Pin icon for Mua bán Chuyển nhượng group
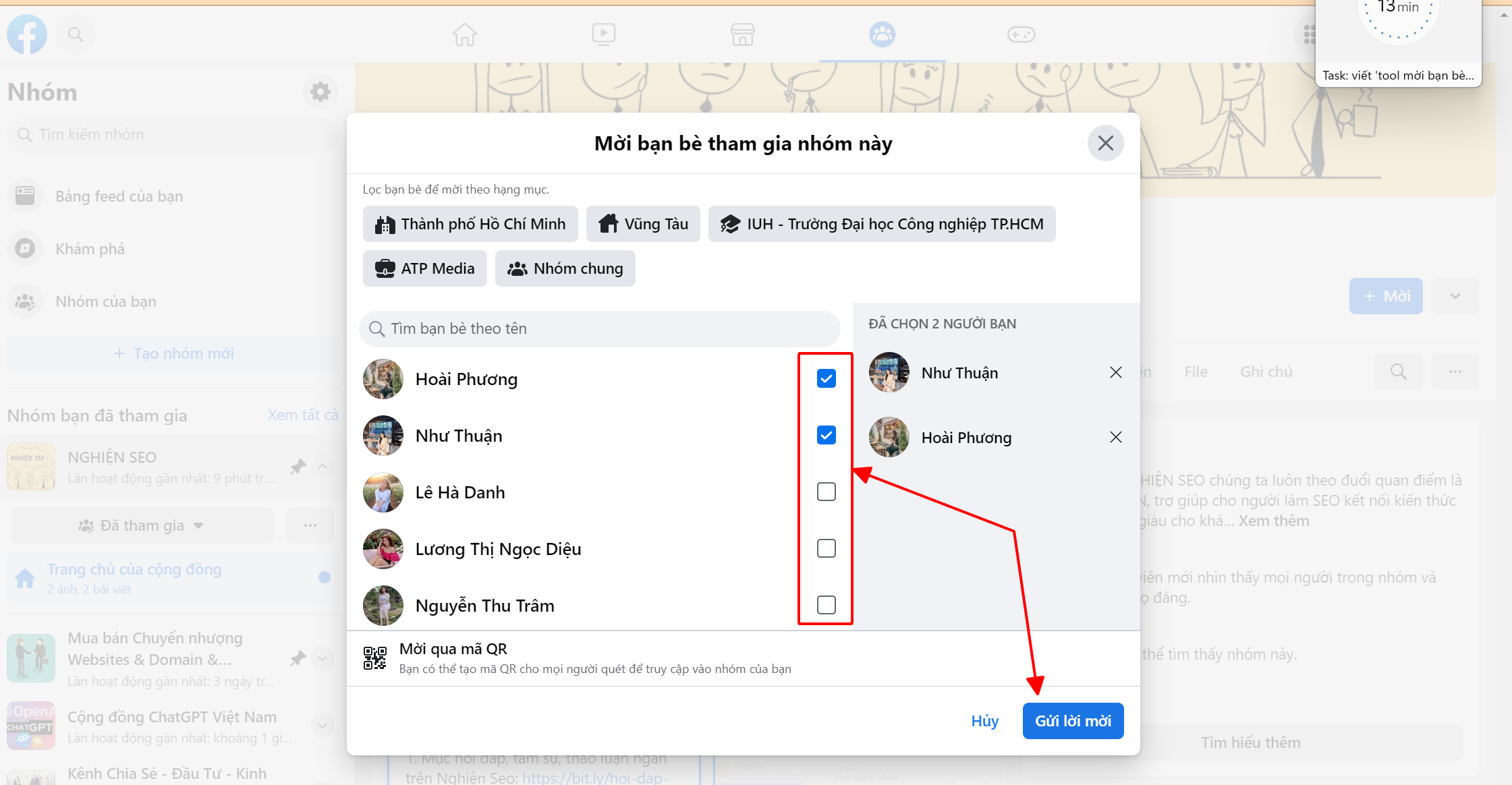The width and height of the screenshot is (1512, 785). tap(298, 658)
